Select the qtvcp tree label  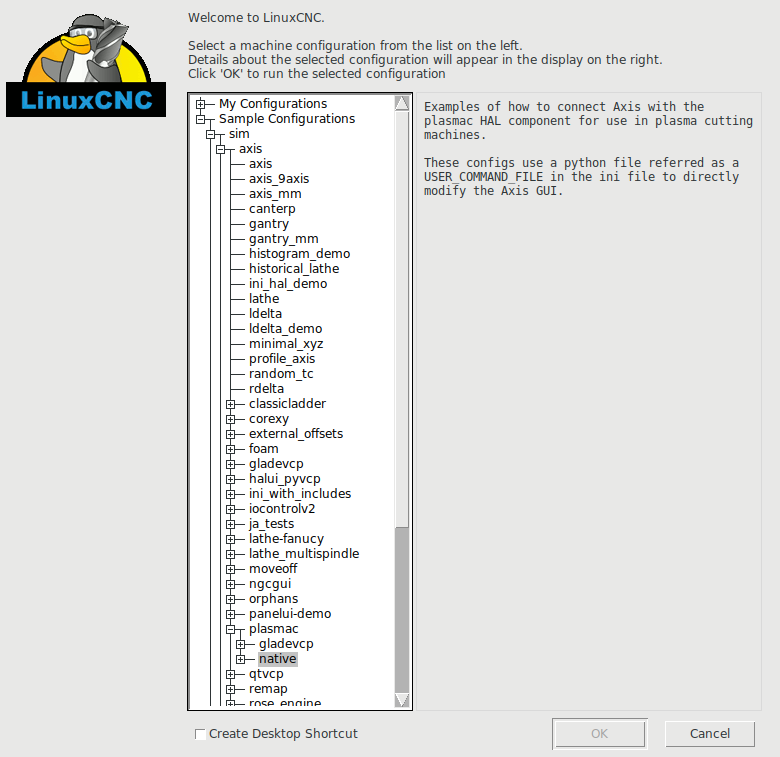pos(266,674)
